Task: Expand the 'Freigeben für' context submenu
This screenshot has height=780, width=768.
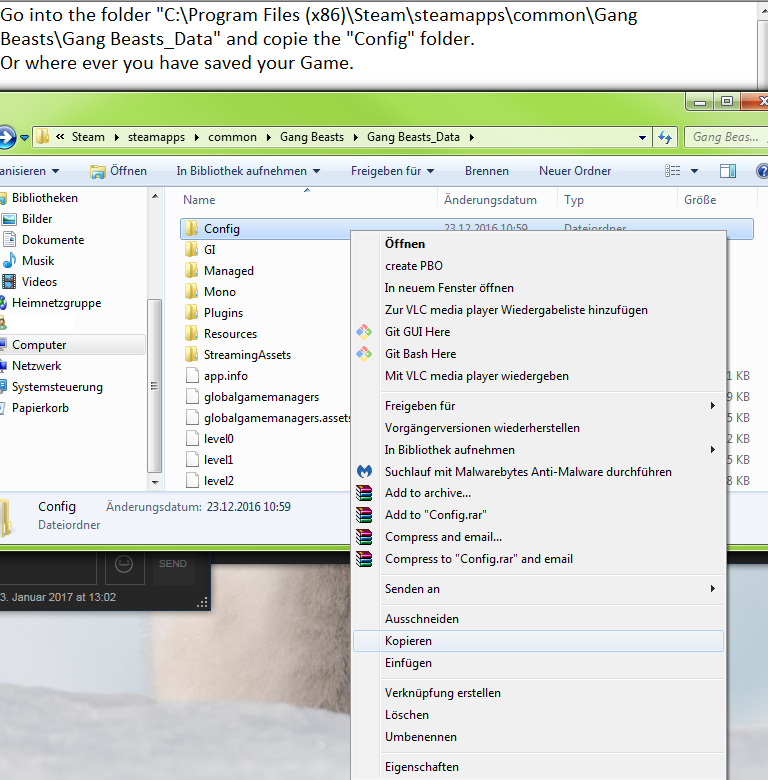Action: pyautogui.click(x=713, y=406)
